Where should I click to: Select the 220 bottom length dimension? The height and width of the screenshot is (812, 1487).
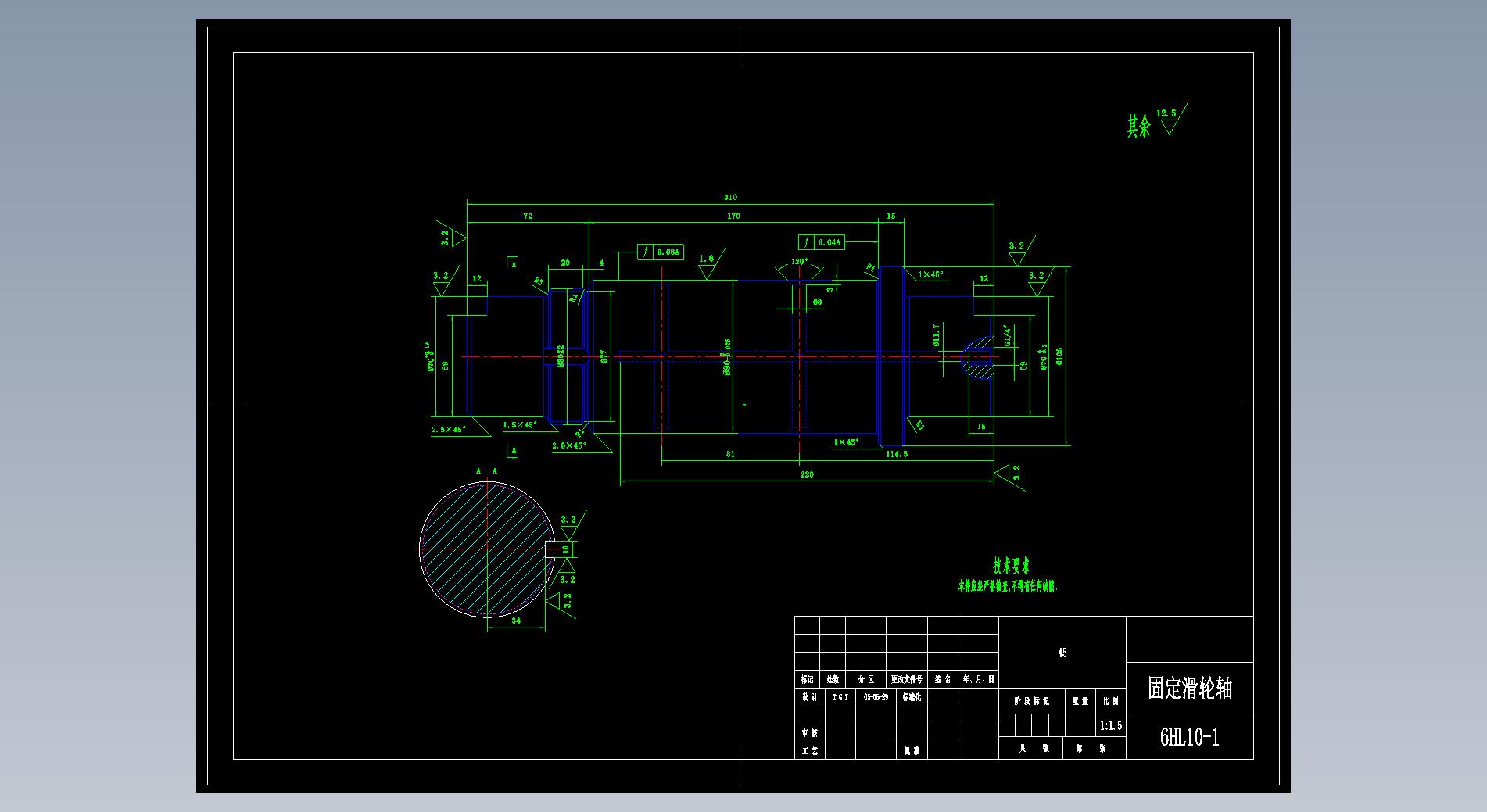807,474
